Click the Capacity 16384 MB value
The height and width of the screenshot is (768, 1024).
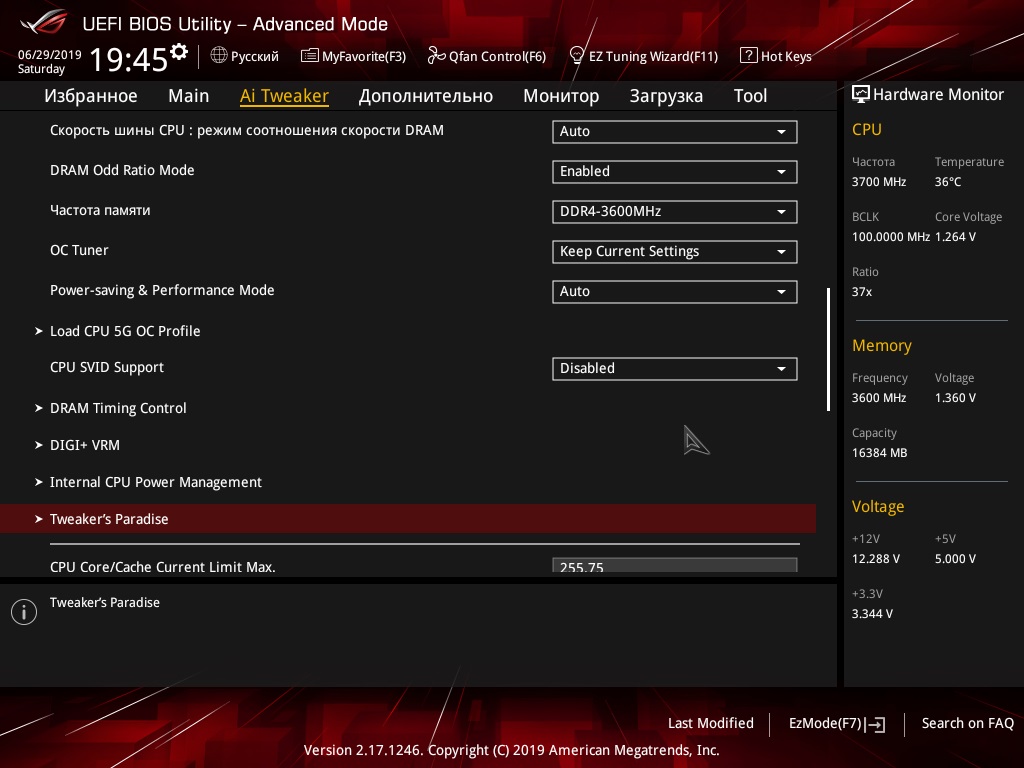880,453
